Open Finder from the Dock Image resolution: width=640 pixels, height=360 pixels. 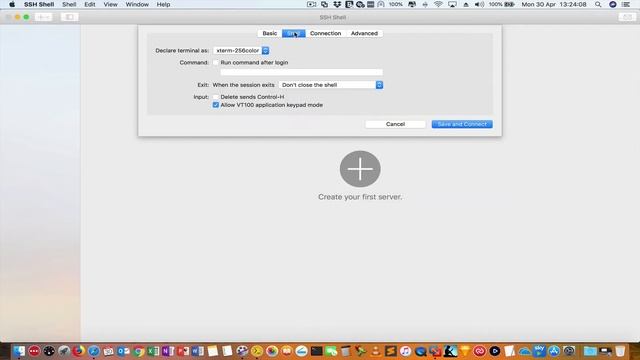(19, 351)
